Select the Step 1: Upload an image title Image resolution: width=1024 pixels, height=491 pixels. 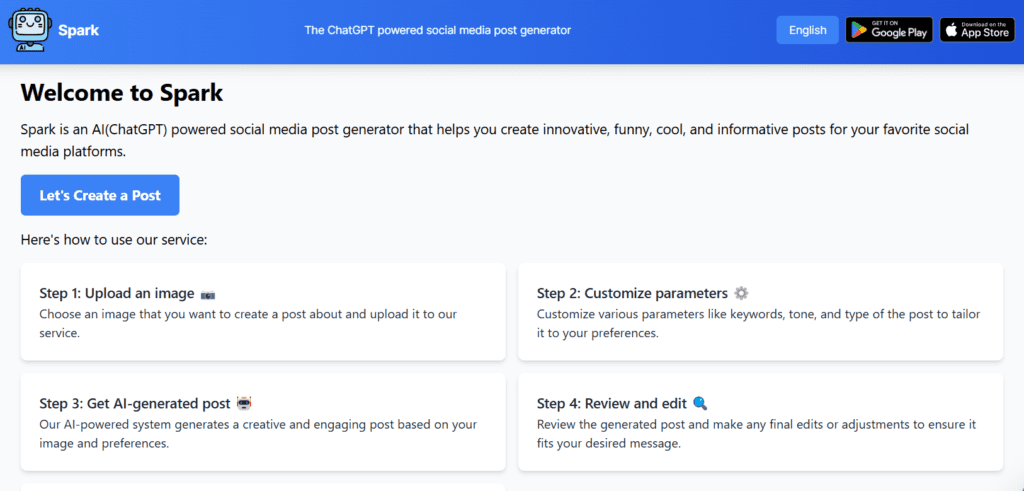(x=117, y=294)
